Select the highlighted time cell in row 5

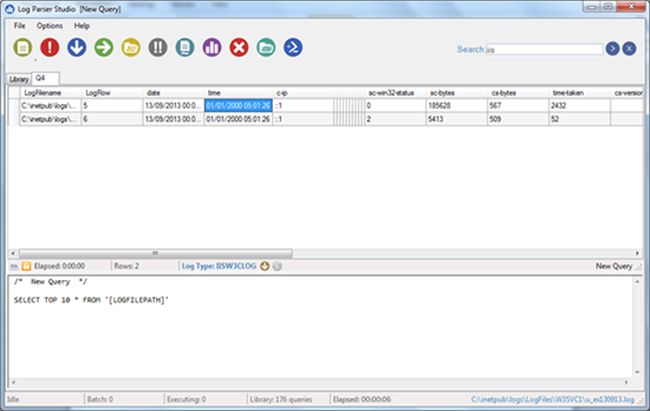[238, 106]
